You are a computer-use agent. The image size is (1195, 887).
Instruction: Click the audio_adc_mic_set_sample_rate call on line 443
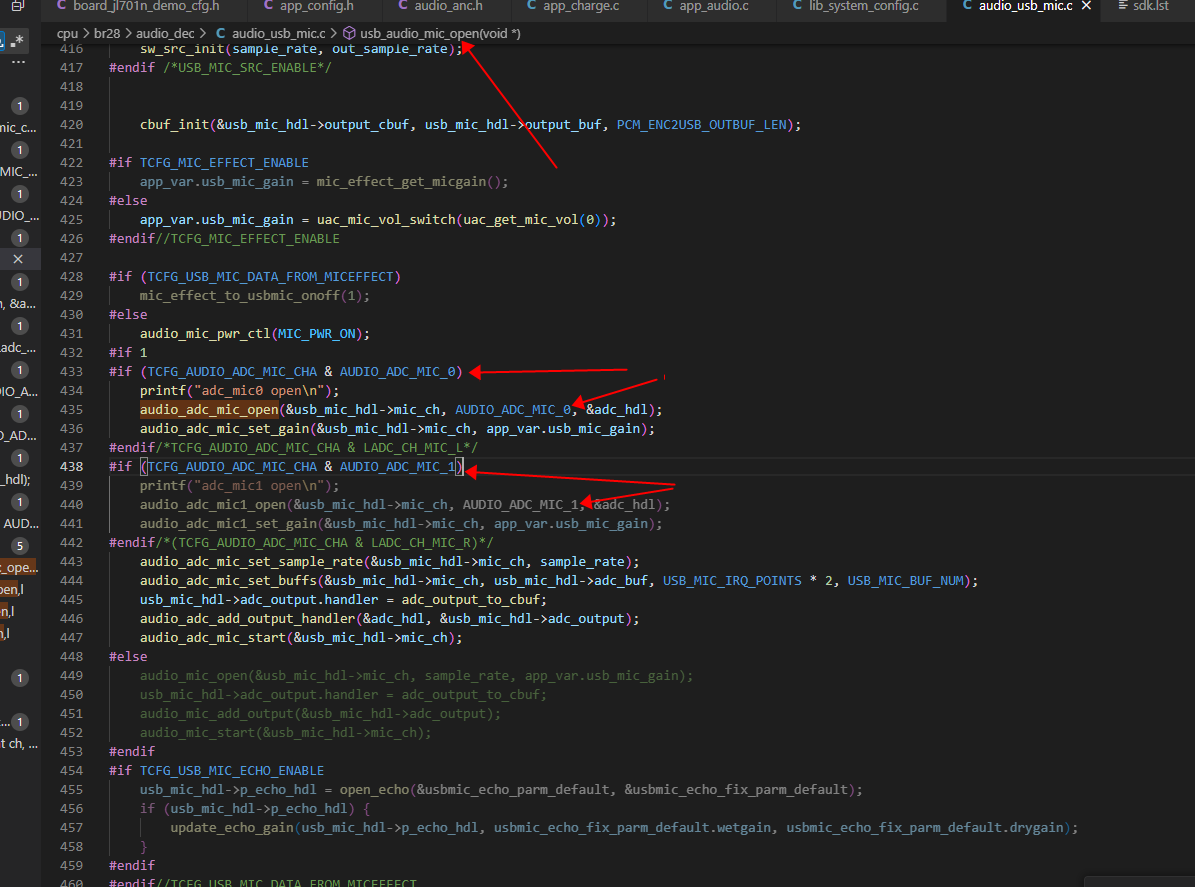[251, 562]
